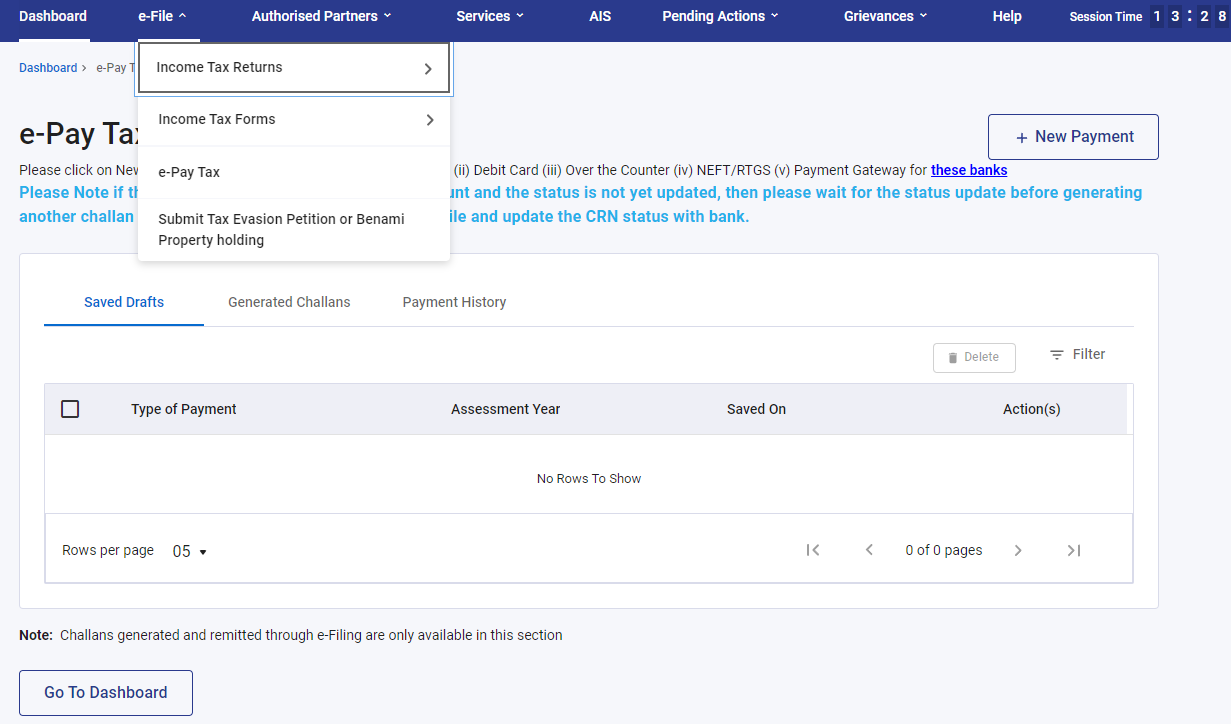Click the New Payment button
This screenshot has width=1231, height=724.
[1073, 137]
